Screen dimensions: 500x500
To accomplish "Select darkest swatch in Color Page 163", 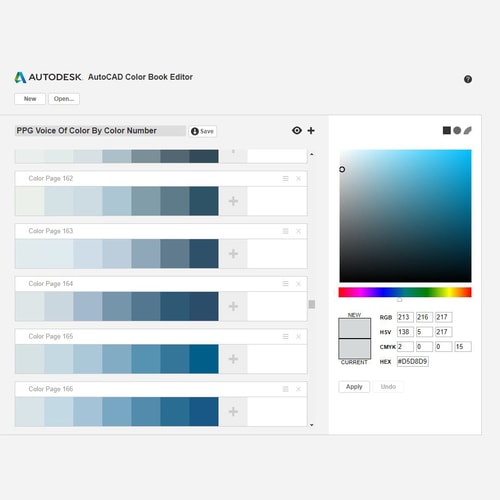I will [204, 254].
